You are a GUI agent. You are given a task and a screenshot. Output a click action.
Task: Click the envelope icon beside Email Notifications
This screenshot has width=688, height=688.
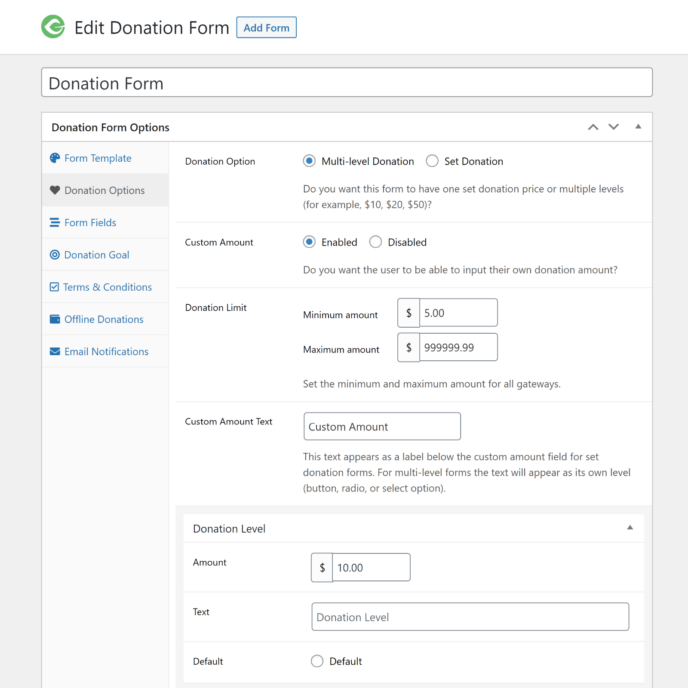55,351
